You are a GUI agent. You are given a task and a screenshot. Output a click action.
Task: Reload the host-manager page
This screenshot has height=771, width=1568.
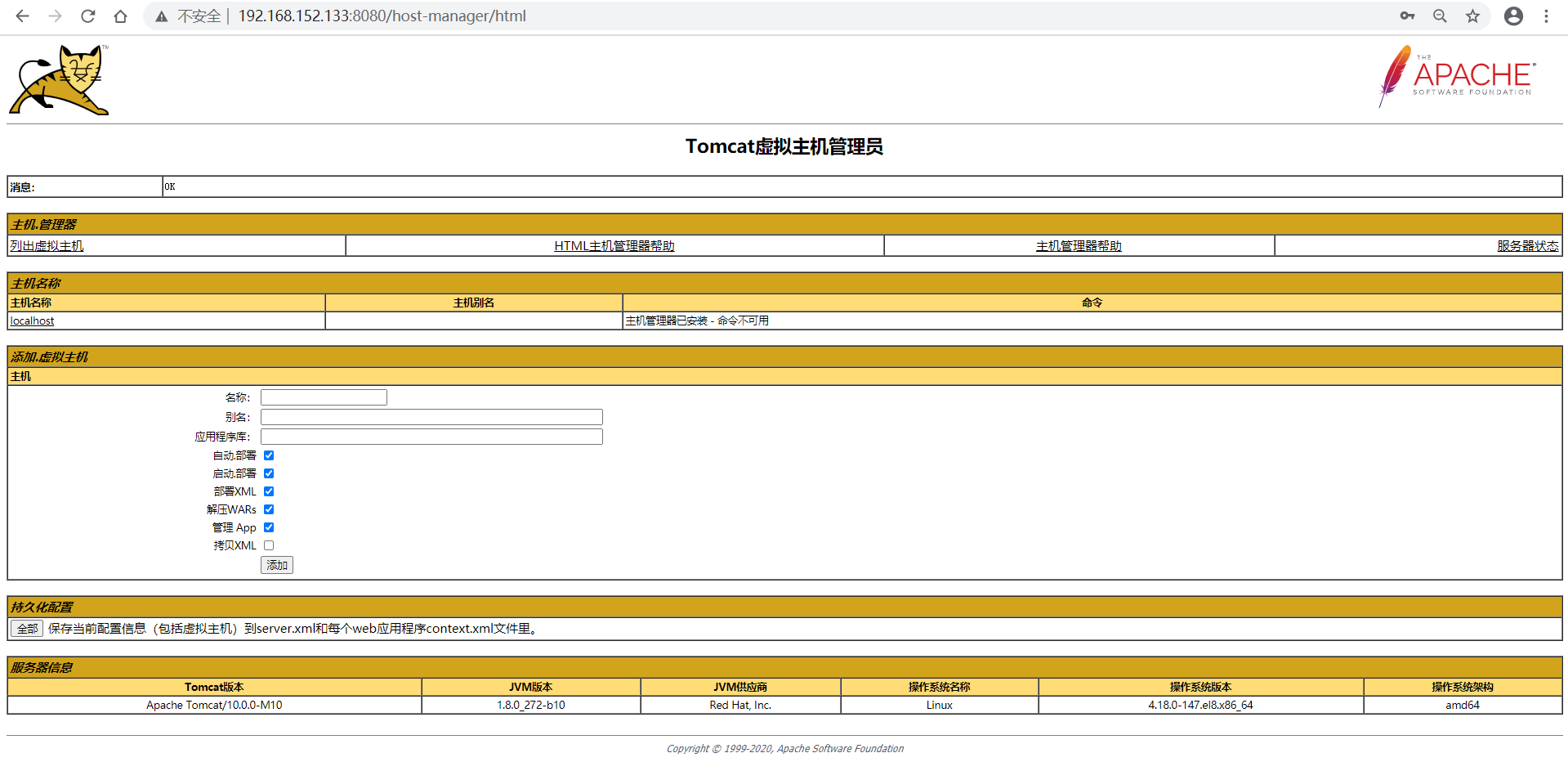(87, 16)
